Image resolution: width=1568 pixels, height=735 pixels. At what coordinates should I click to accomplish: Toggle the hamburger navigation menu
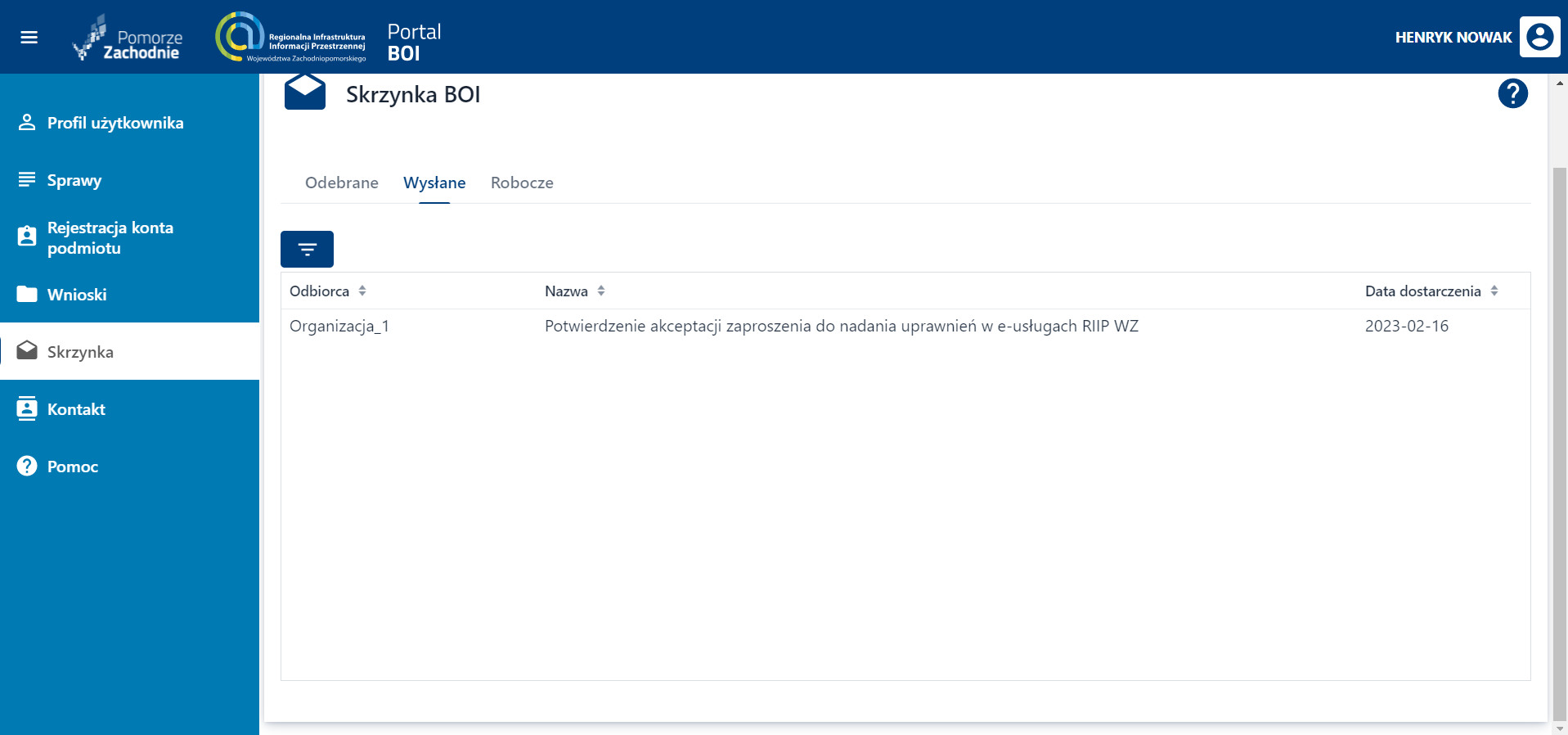click(29, 38)
